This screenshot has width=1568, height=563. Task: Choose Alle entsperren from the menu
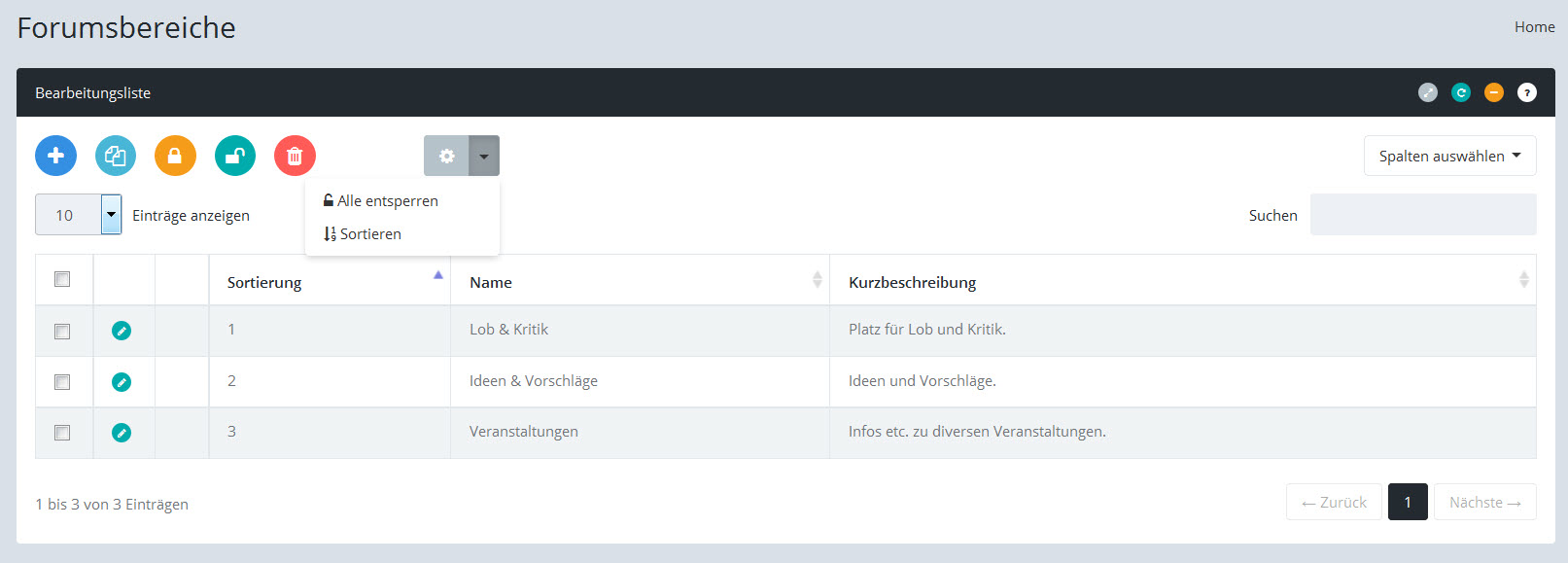(387, 201)
